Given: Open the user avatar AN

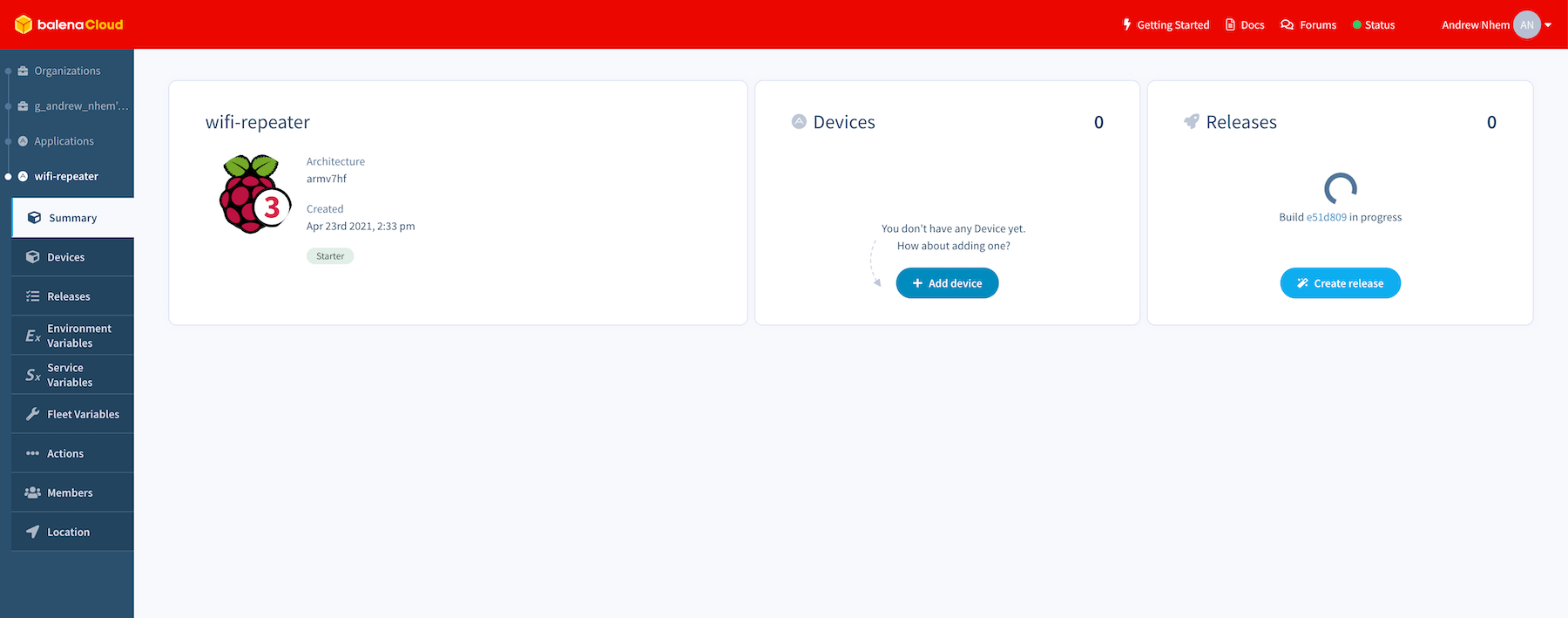Looking at the screenshot, I should pos(1526,24).
